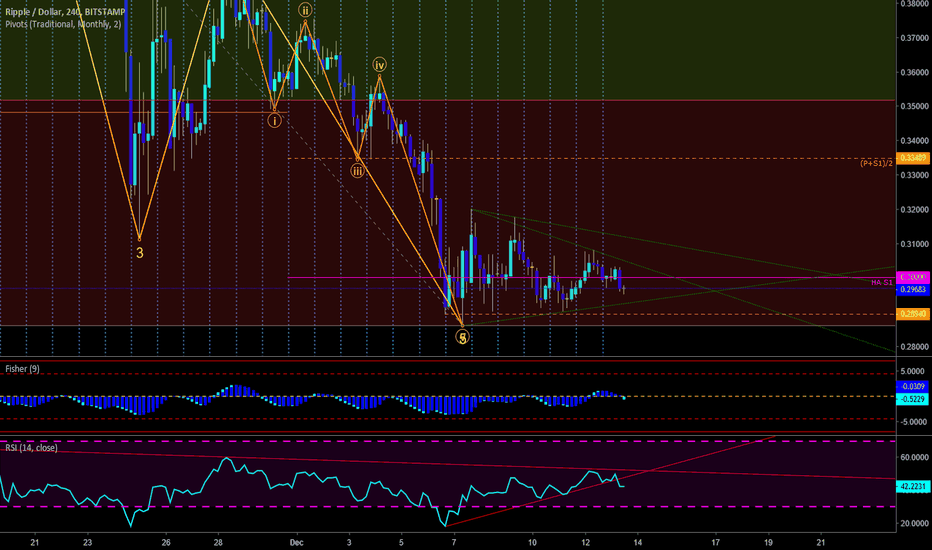Viewport: 932px width, 550px height.
Task: Click the Fisher -5.0000 axis value
Action: (914, 422)
